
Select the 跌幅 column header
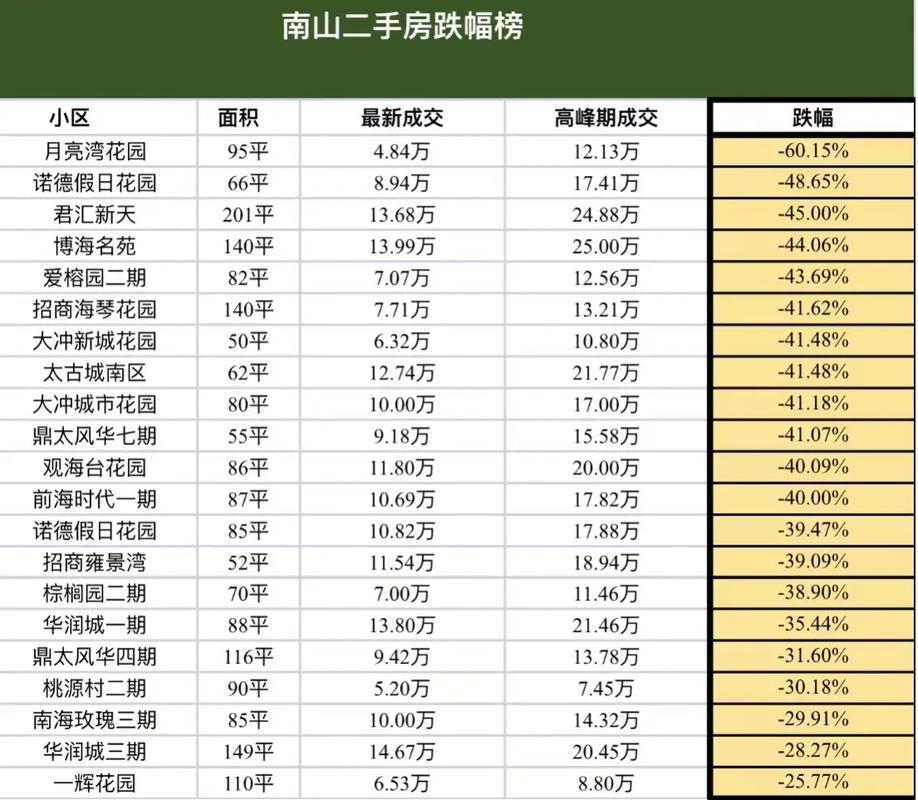(811, 117)
